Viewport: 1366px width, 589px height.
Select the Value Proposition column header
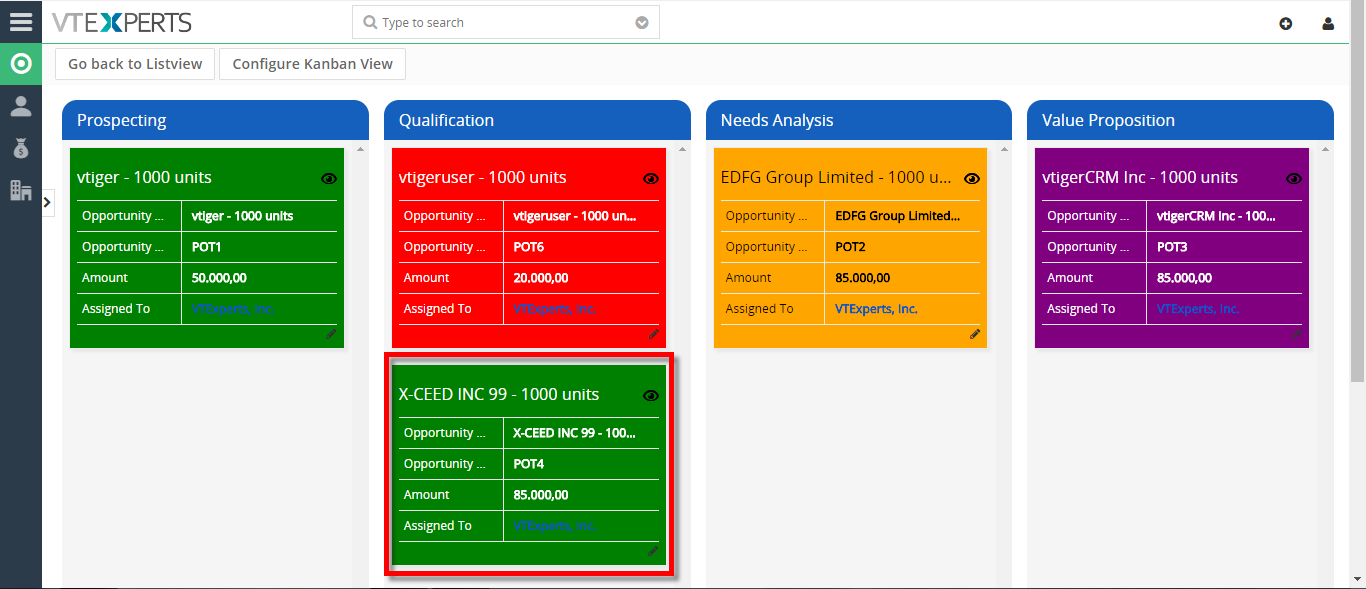coord(1180,120)
